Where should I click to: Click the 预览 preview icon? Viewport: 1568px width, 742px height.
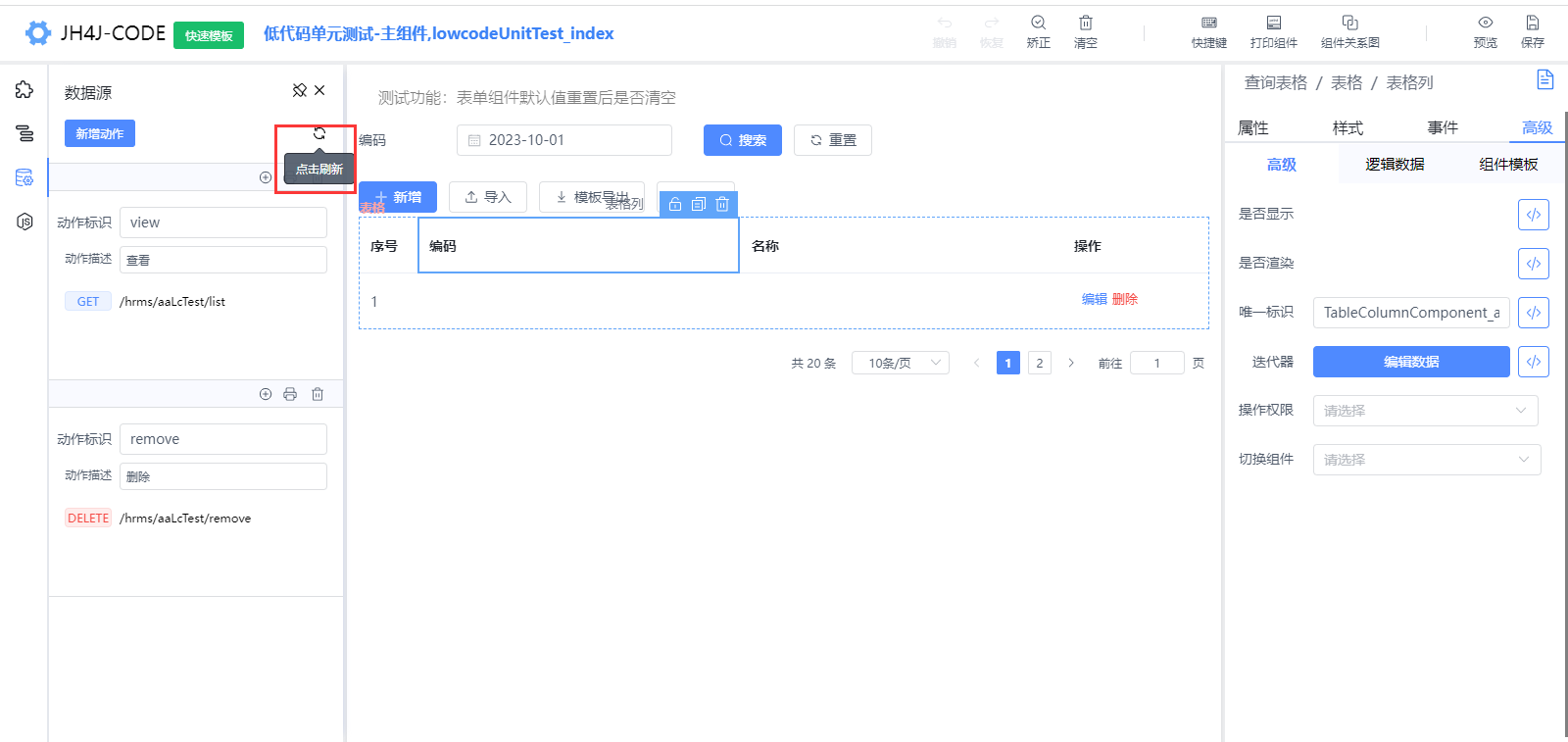1486,32
